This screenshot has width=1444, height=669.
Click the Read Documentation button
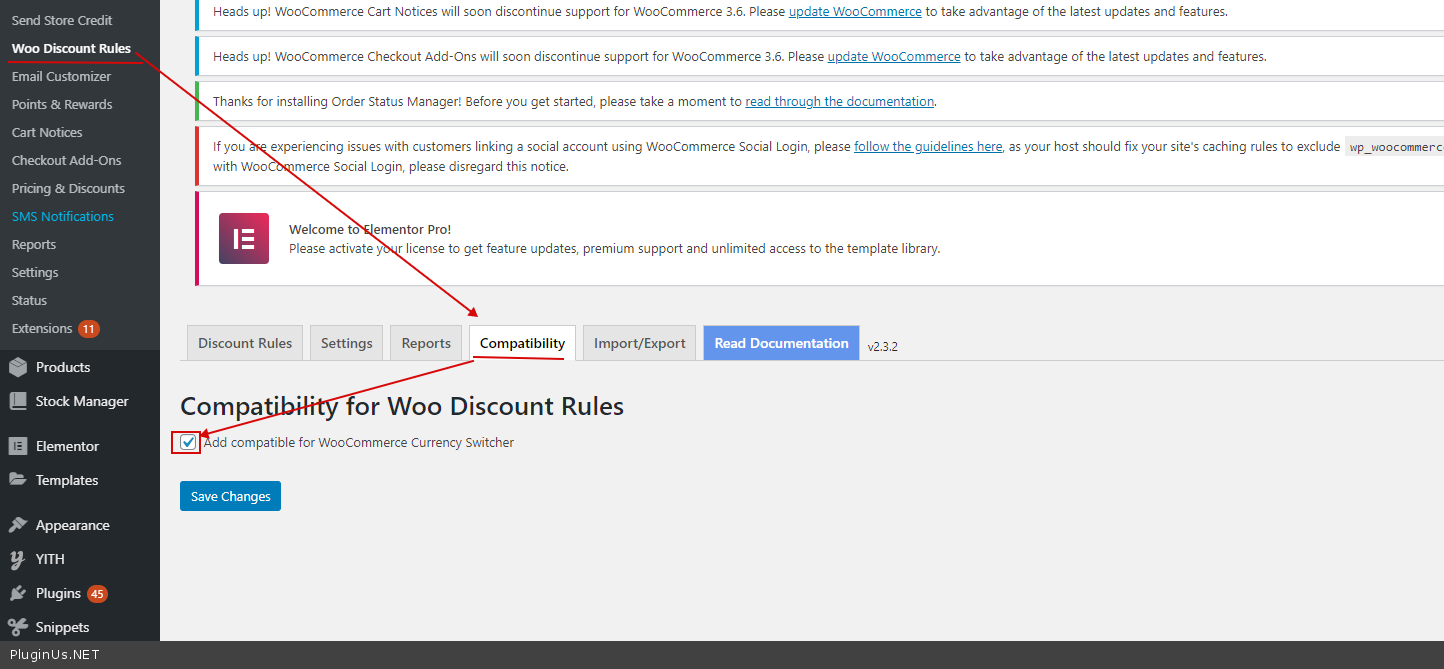coord(781,343)
